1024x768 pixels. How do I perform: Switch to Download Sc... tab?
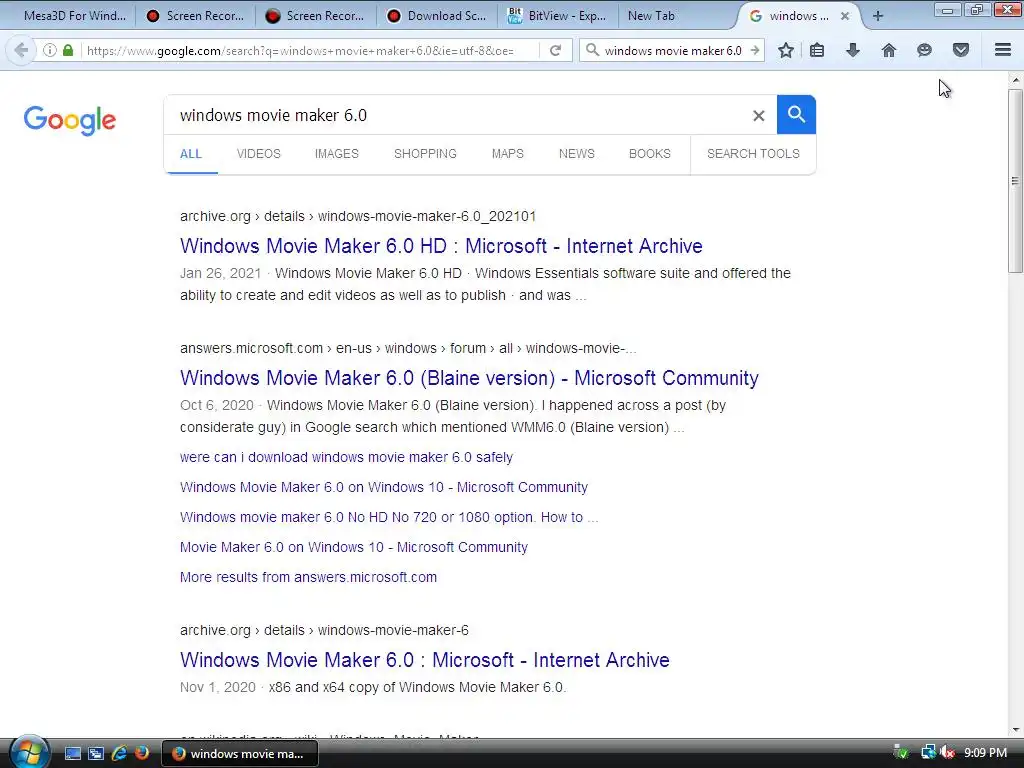tap(438, 16)
